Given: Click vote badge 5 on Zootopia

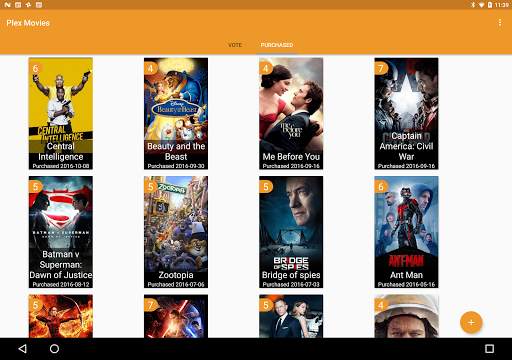Looking at the screenshot, I should (151, 187).
